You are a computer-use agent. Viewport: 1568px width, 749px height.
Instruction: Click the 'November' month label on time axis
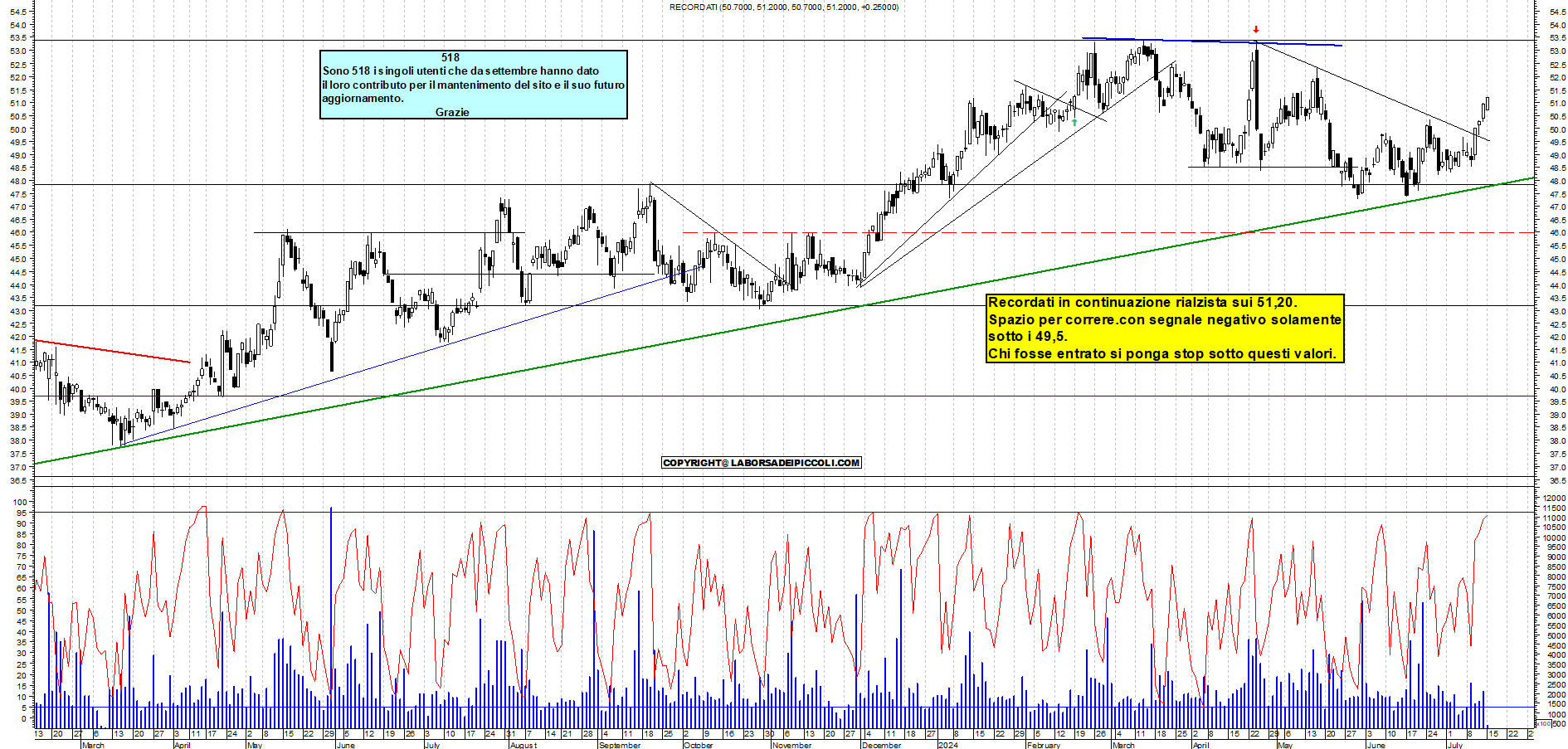click(x=791, y=745)
